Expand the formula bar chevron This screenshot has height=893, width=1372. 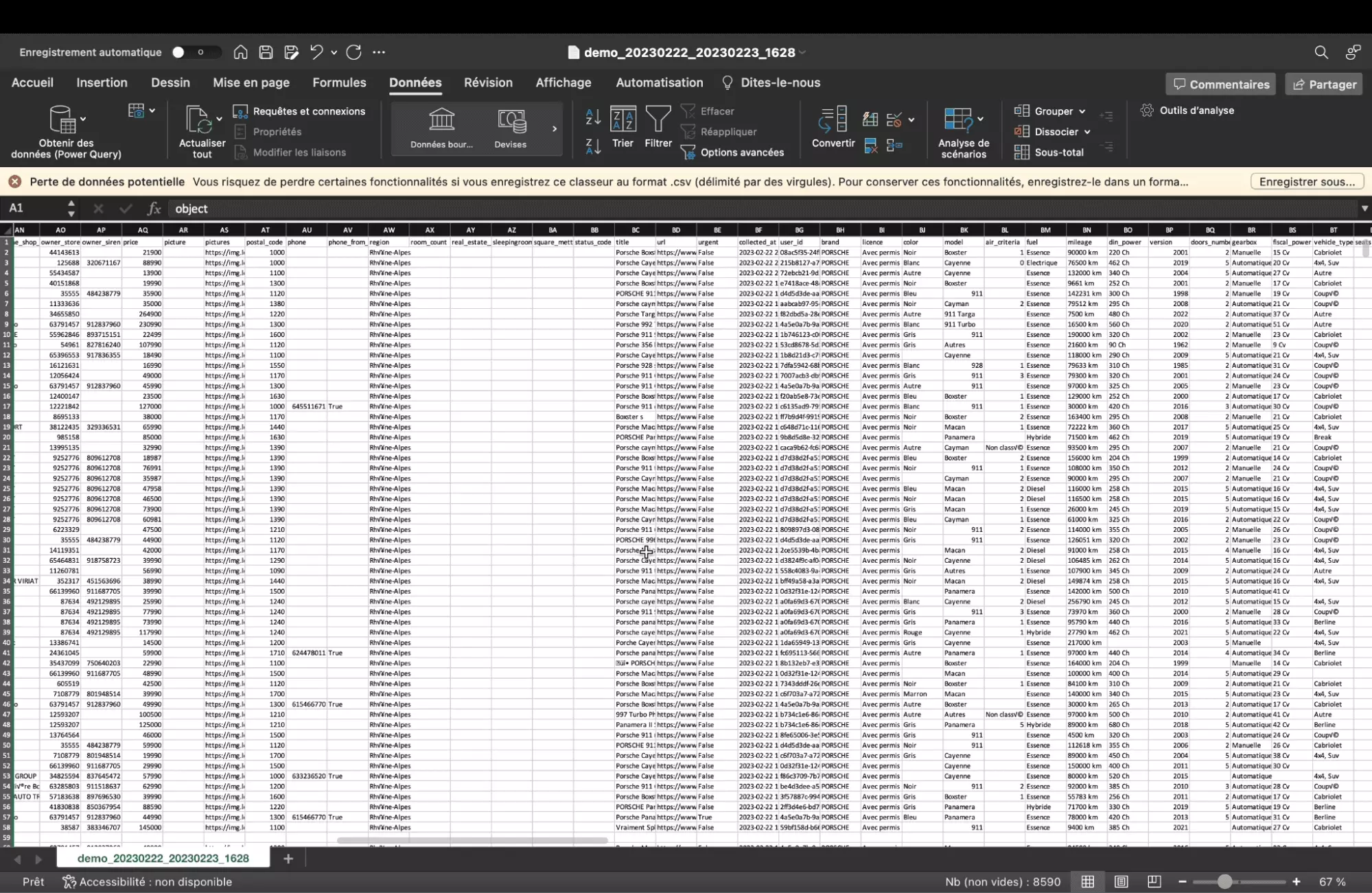tap(1364, 209)
